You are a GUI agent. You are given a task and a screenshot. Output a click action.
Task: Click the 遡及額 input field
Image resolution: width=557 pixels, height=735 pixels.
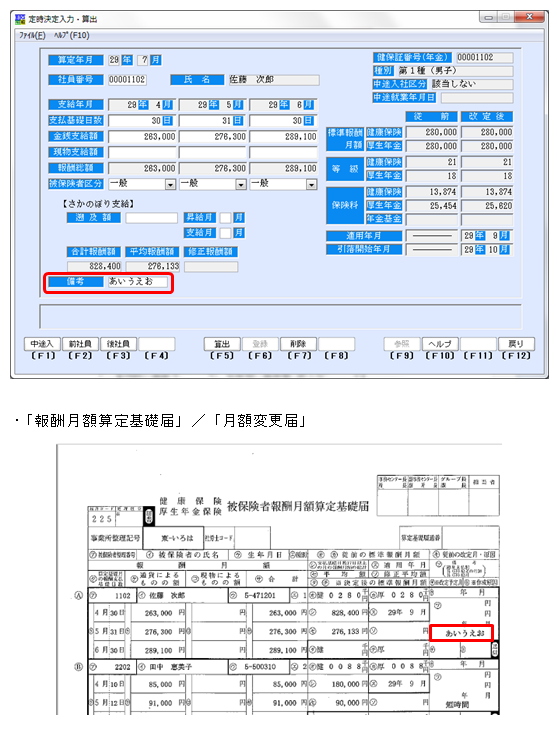pyautogui.click(x=151, y=218)
